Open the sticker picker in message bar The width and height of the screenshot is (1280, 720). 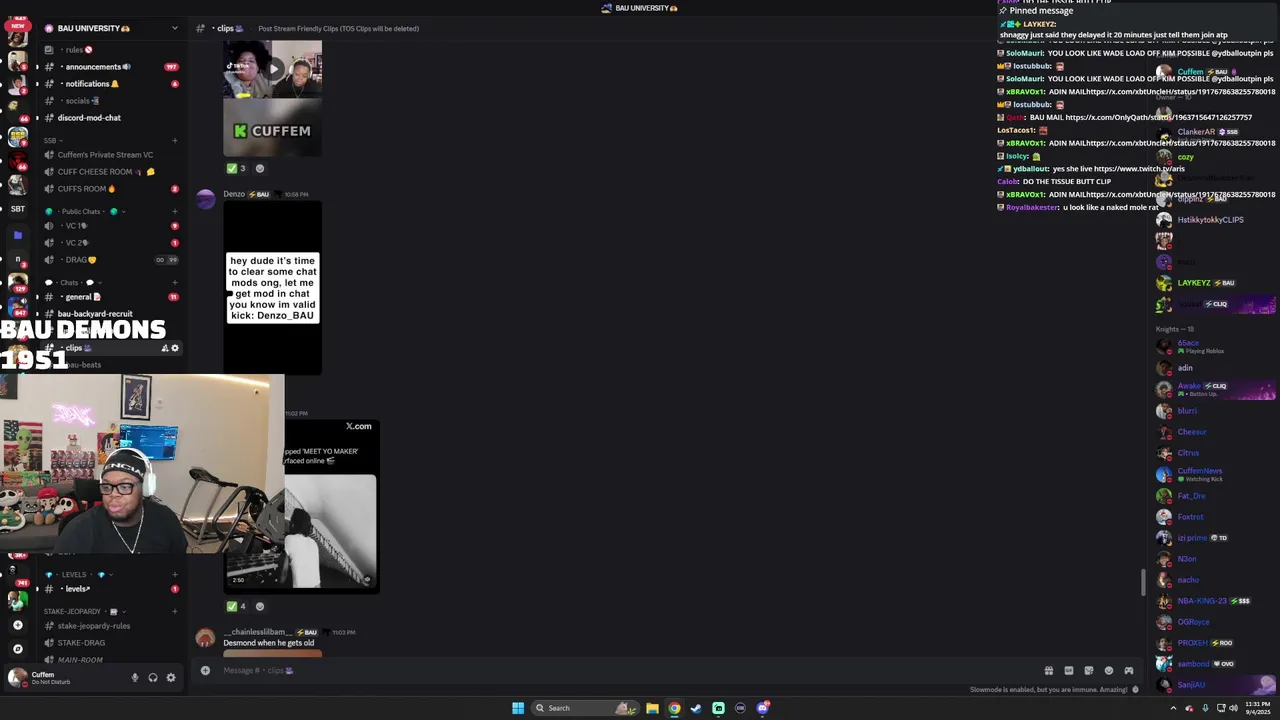tap(1088, 671)
